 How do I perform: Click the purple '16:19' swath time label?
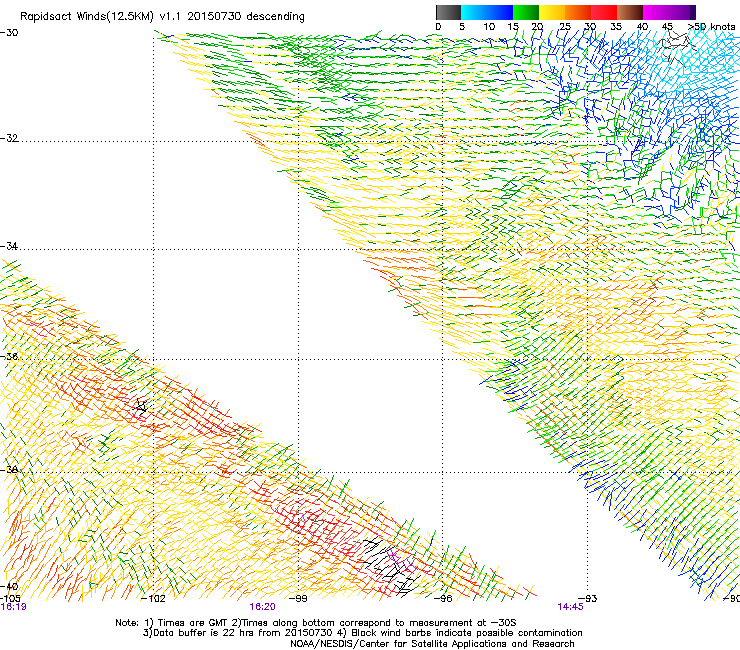coord(13,607)
